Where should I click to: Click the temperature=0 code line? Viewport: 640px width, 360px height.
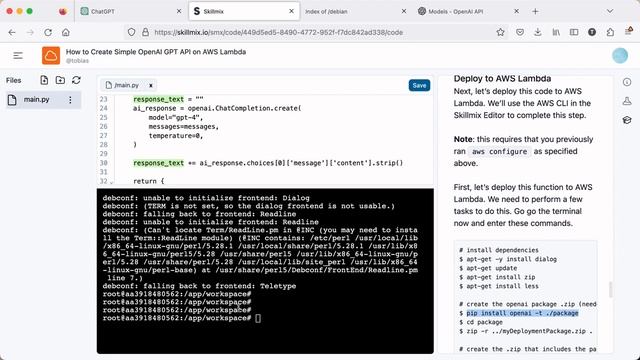point(176,136)
